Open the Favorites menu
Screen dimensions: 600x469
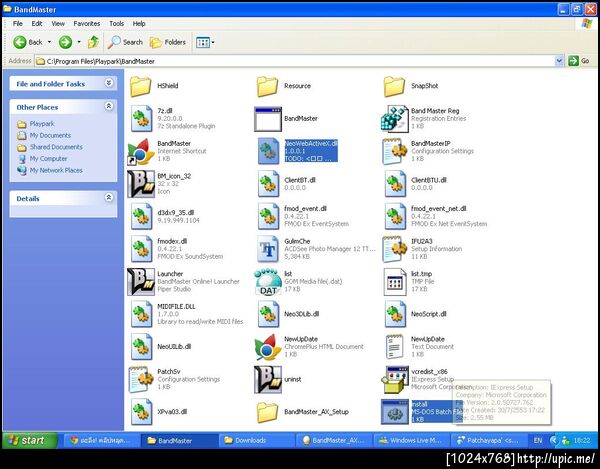(86, 23)
